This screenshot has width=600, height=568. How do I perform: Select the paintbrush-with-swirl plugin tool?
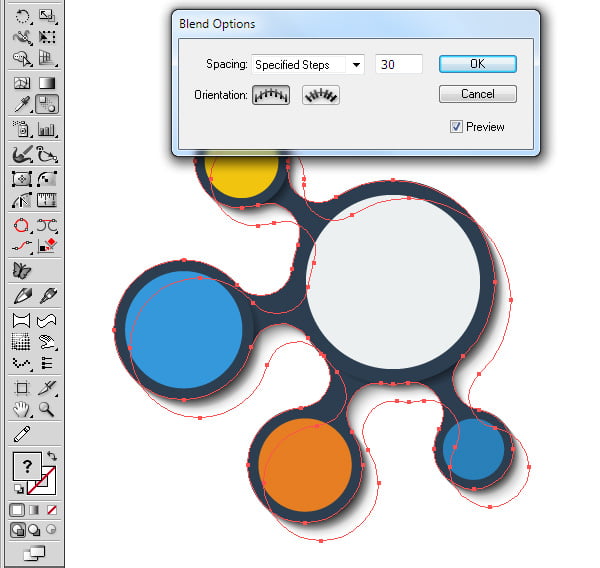[22, 154]
